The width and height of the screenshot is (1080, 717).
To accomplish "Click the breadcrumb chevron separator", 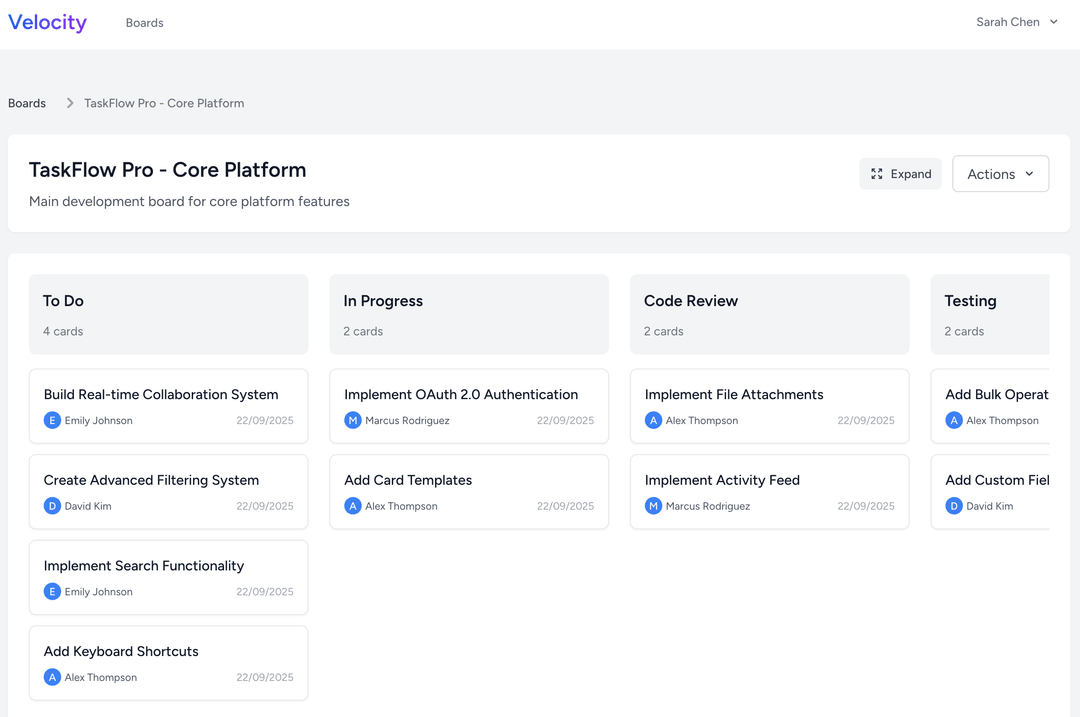I will (70, 103).
